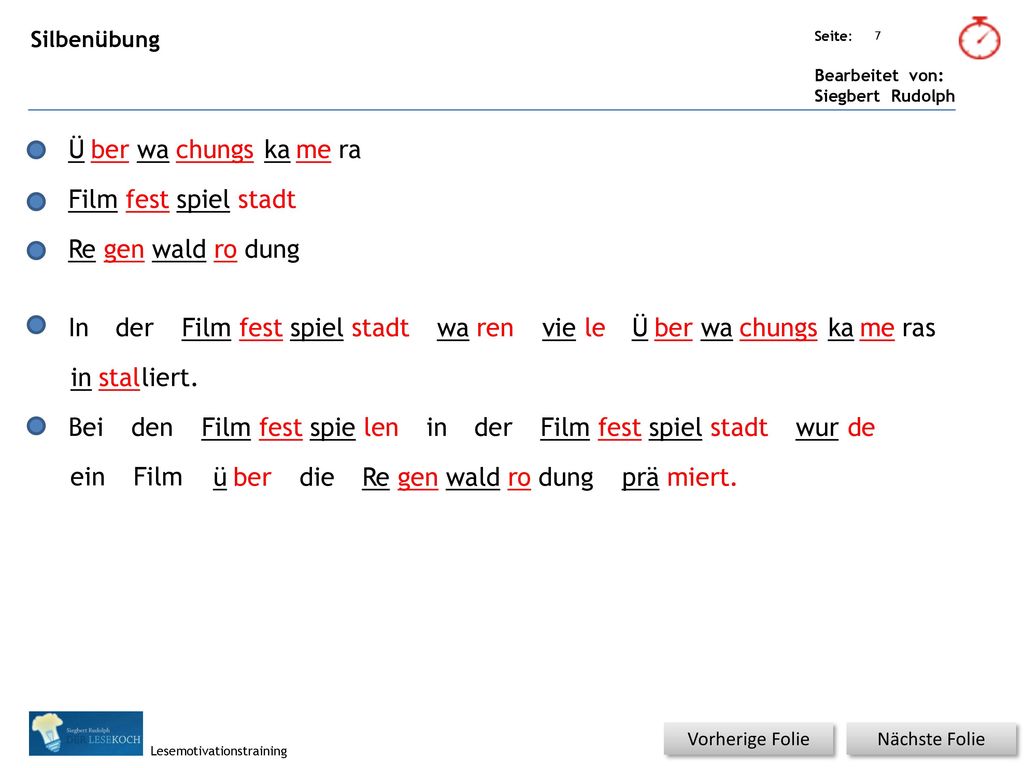Screen dimensions: 1024x768
Task: Click the syllables 'wa ren'
Action: 475,328
